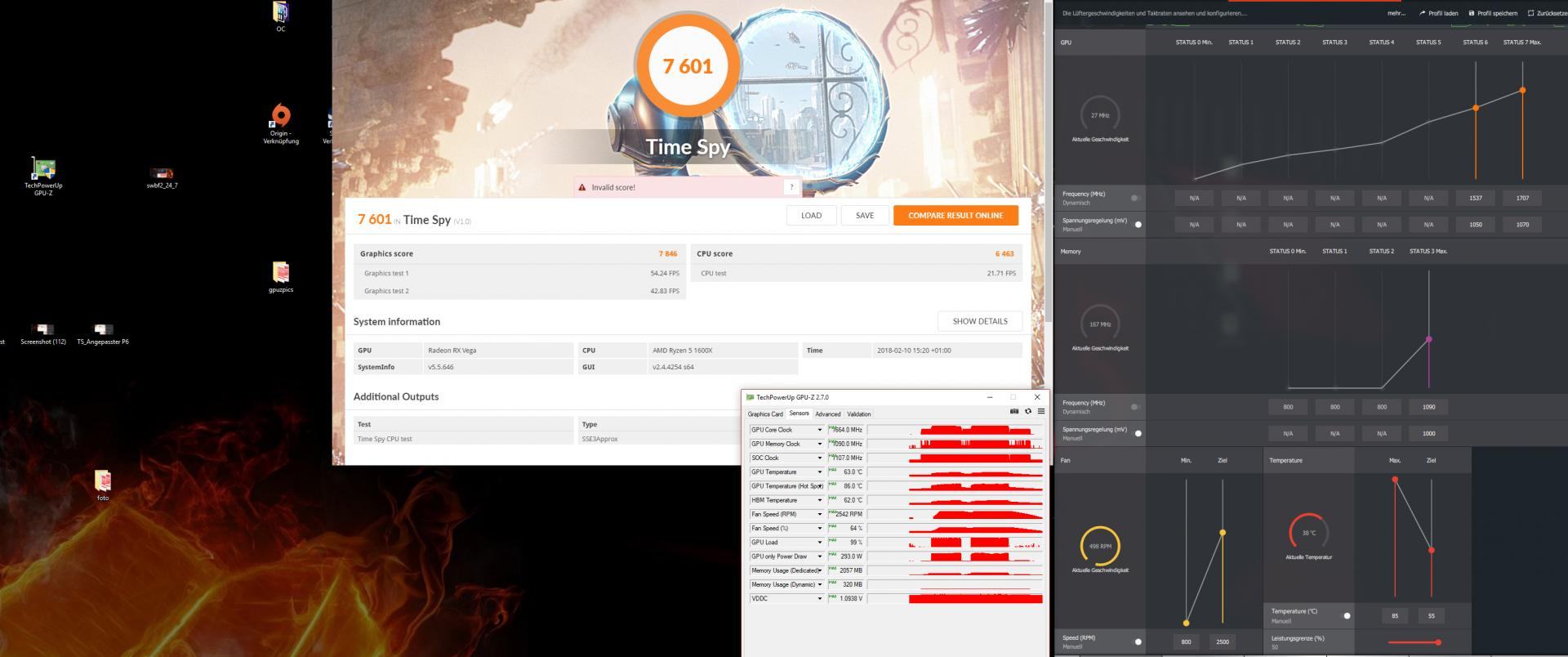Viewport: 1568px width, 657px height.
Task: Toggle GPU Spannungsregelung manual switch
Action: point(1136,224)
